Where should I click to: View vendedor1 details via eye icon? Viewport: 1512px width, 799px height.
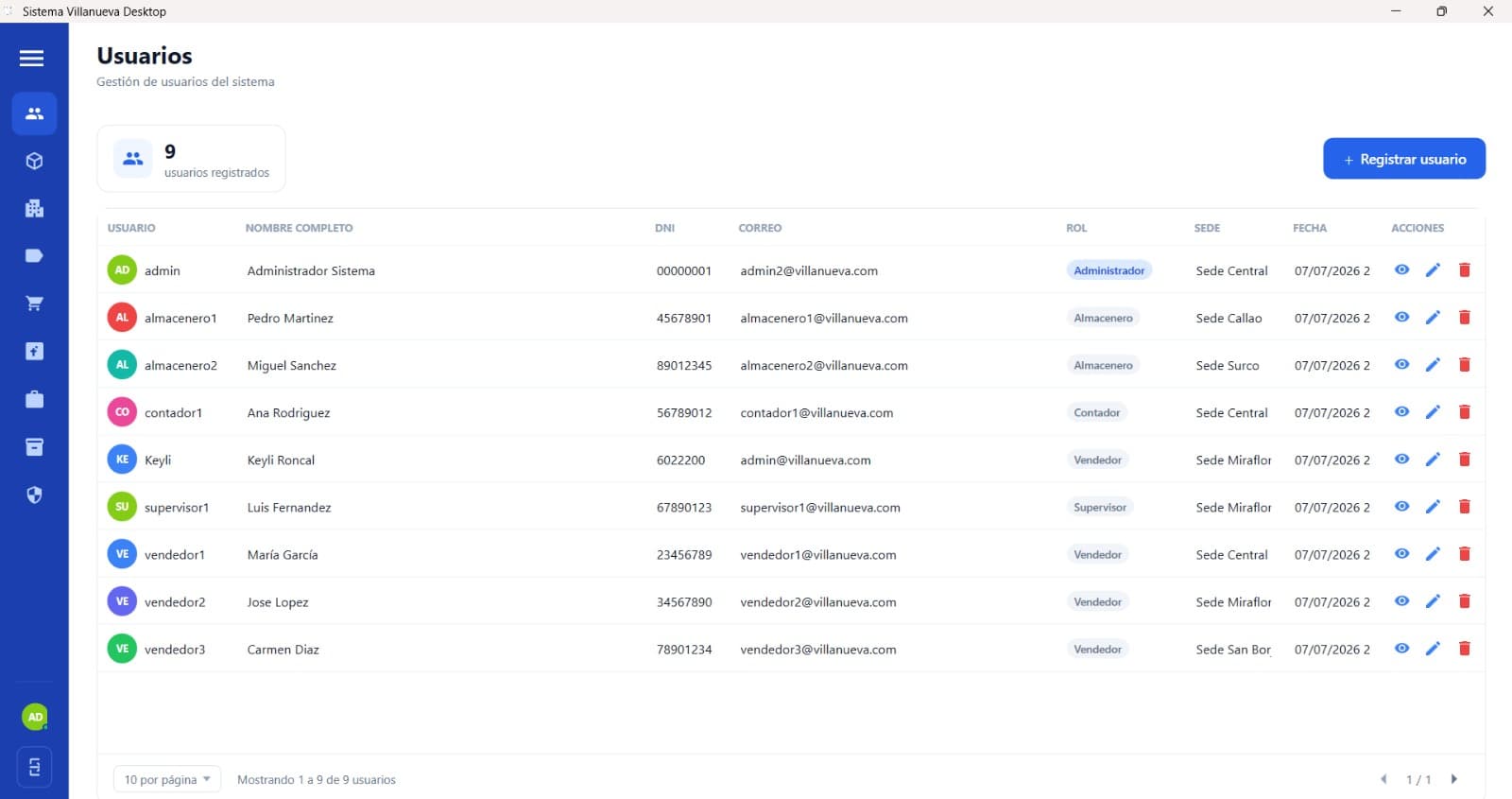point(1401,553)
